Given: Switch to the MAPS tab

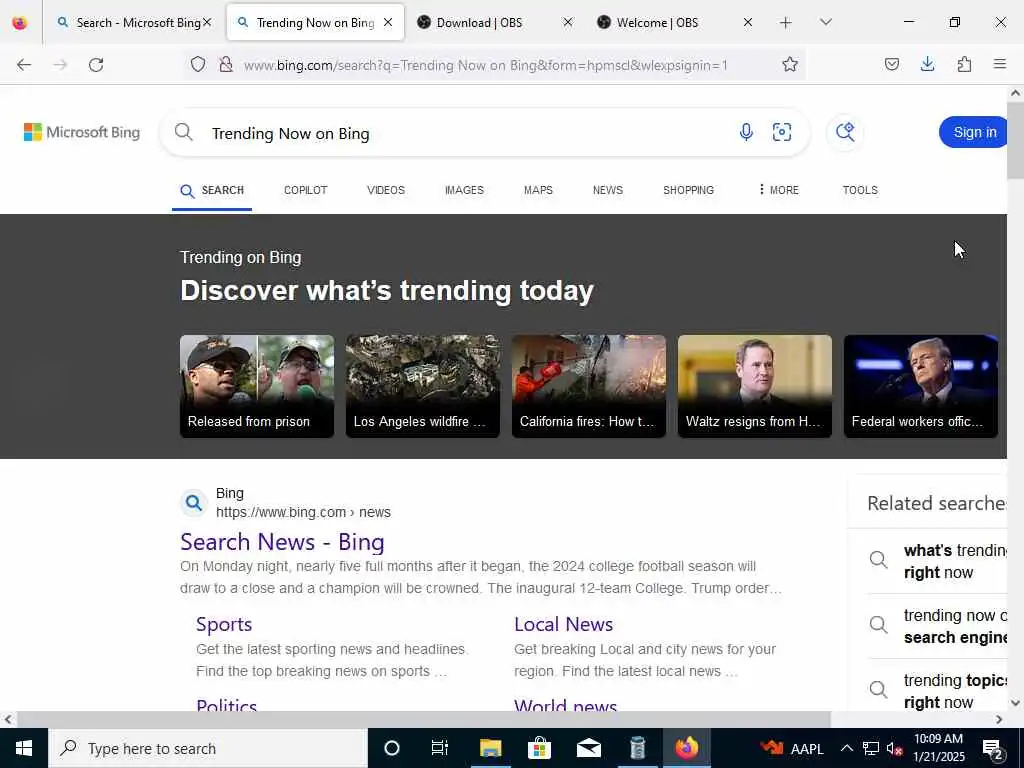Looking at the screenshot, I should pyautogui.click(x=538, y=191).
